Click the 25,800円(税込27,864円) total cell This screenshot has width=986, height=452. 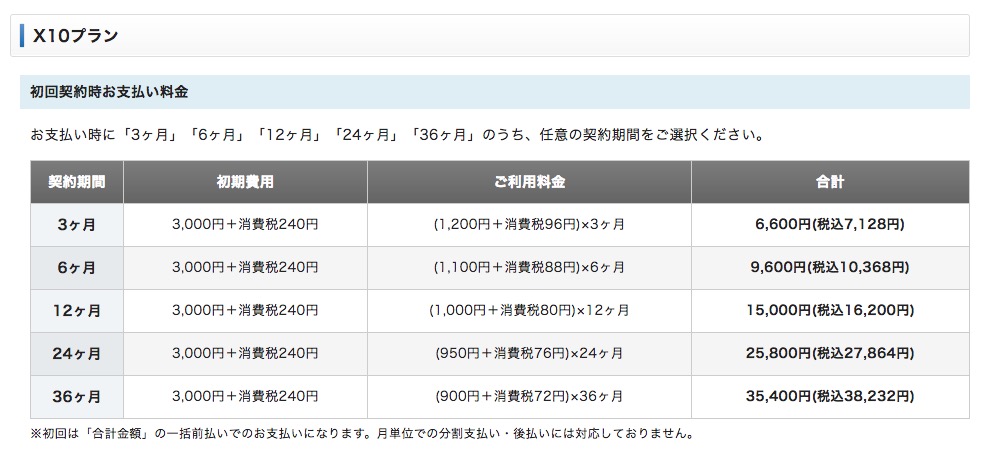[x=829, y=354]
